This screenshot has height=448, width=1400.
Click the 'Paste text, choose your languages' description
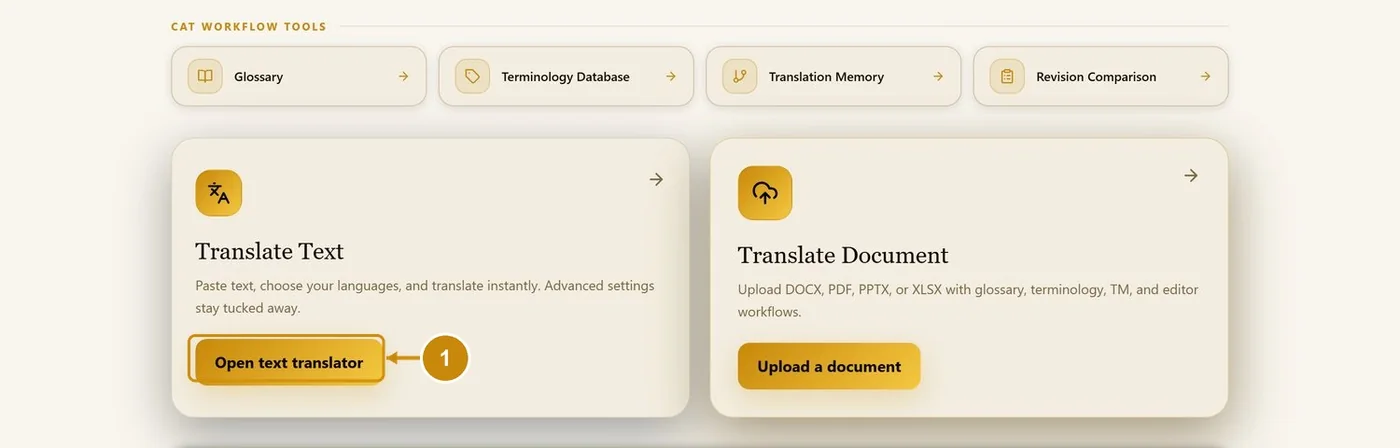pos(425,297)
